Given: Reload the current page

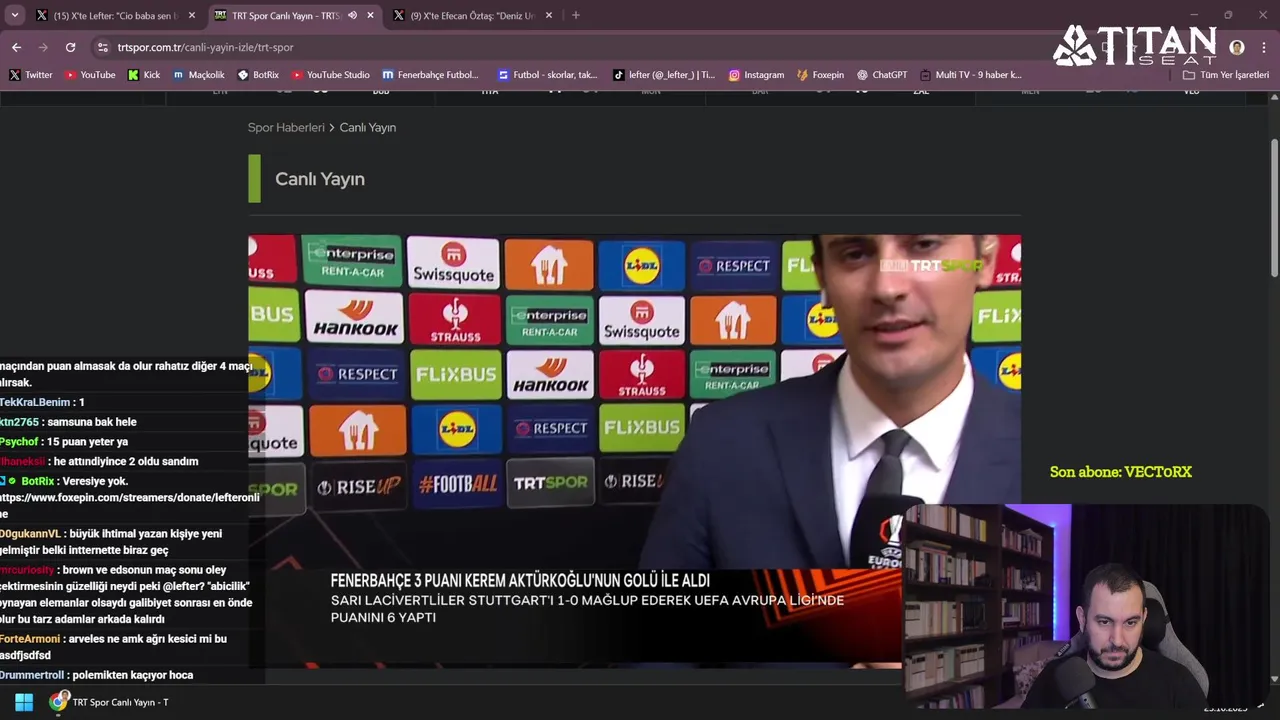Looking at the screenshot, I should point(70,47).
